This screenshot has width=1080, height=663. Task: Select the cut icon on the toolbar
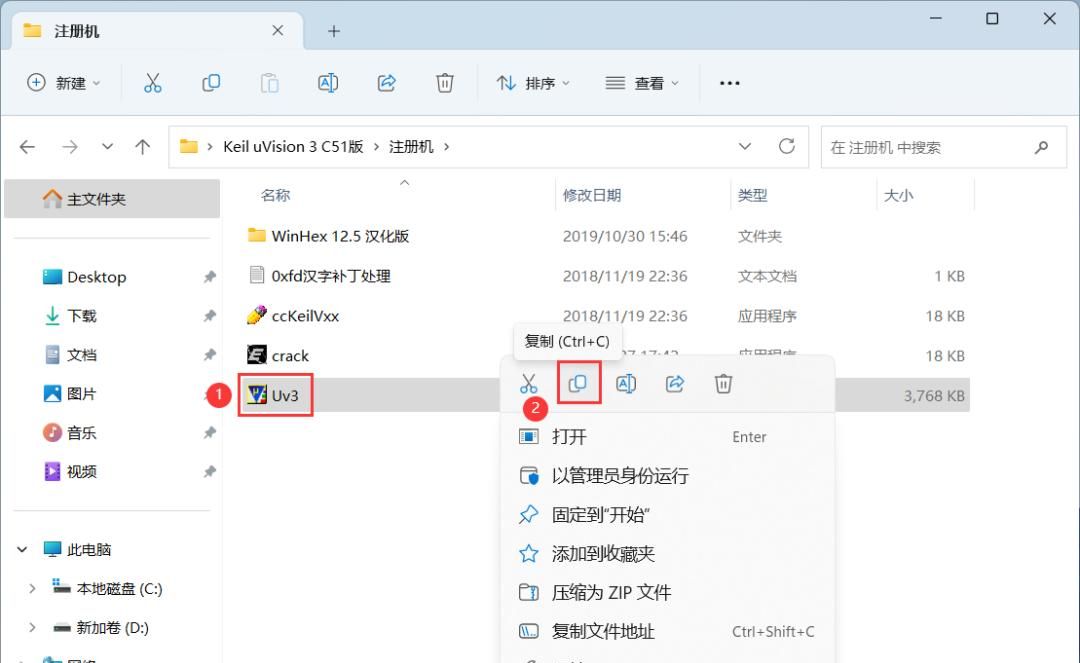pyautogui.click(x=152, y=83)
